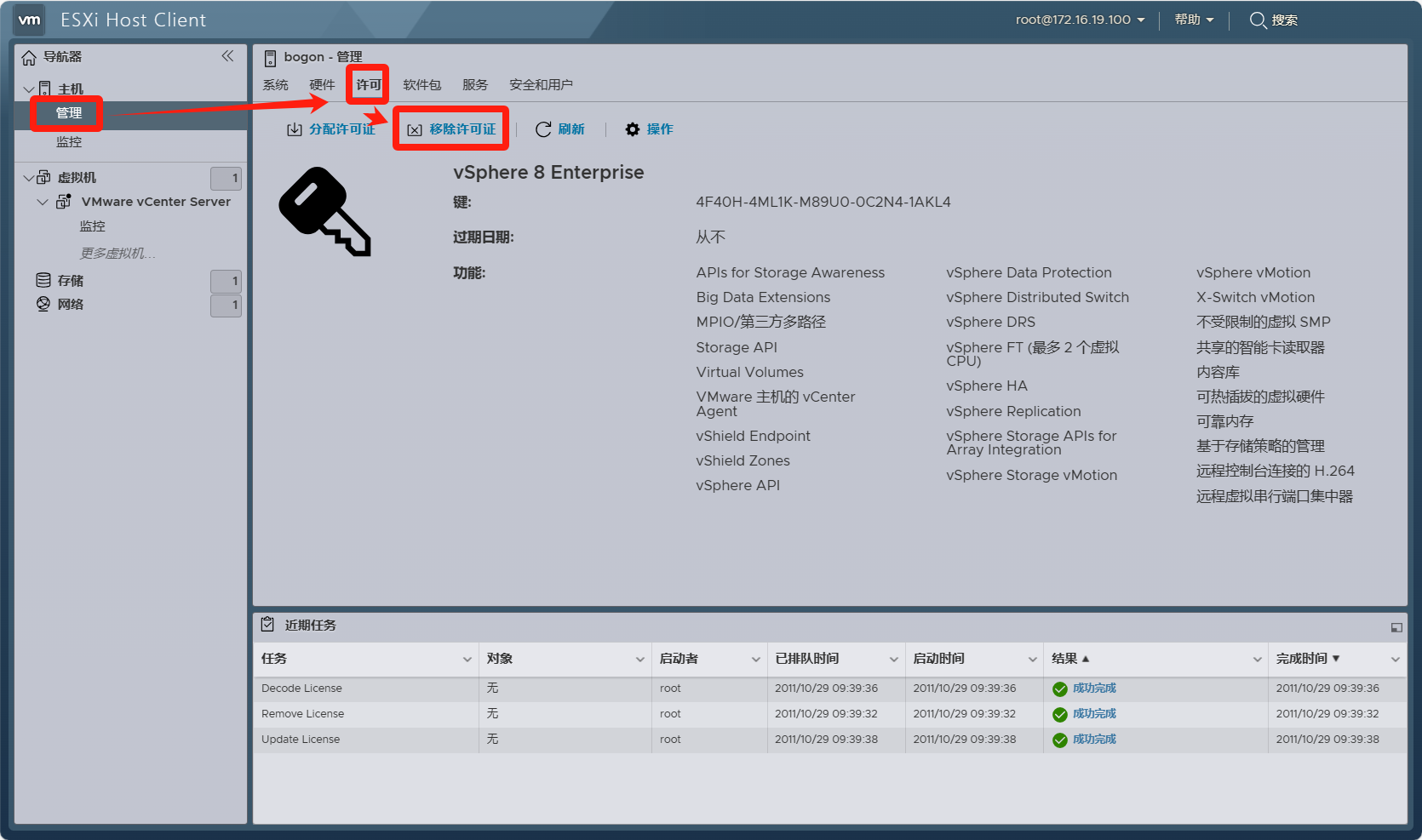Open the Actions (操作) gear menu

tap(633, 129)
